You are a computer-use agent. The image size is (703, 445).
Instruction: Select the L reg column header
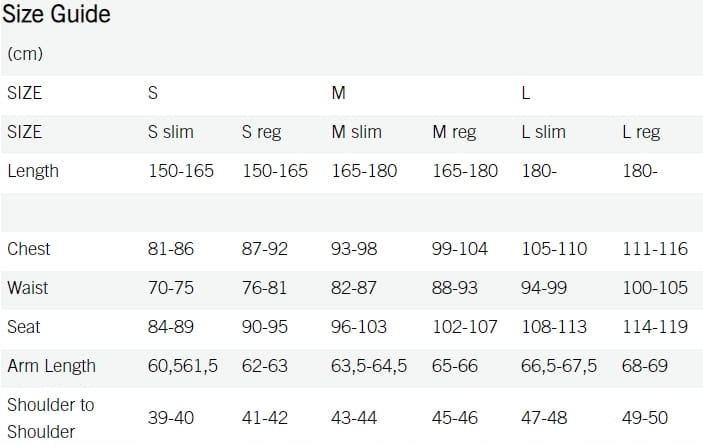pyautogui.click(x=641, y=132)
